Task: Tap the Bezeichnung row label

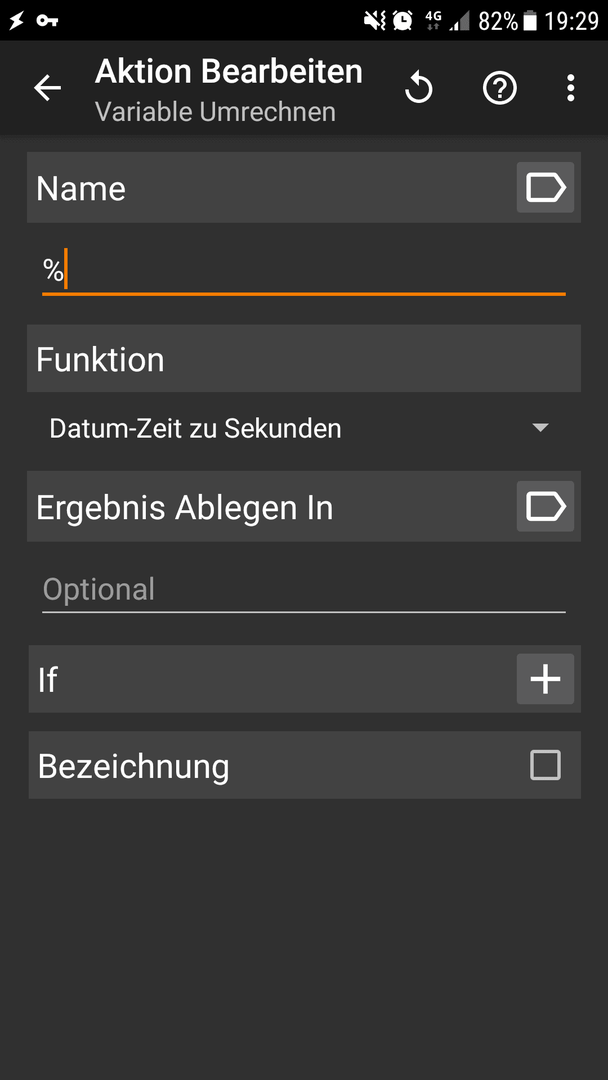Action: [x=133, y=767]
